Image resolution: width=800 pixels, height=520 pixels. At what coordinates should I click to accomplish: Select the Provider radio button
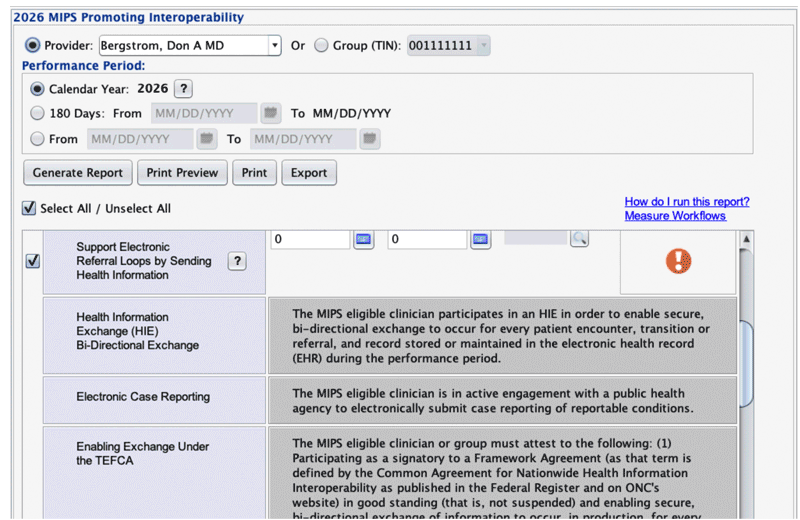click(33, 45)
